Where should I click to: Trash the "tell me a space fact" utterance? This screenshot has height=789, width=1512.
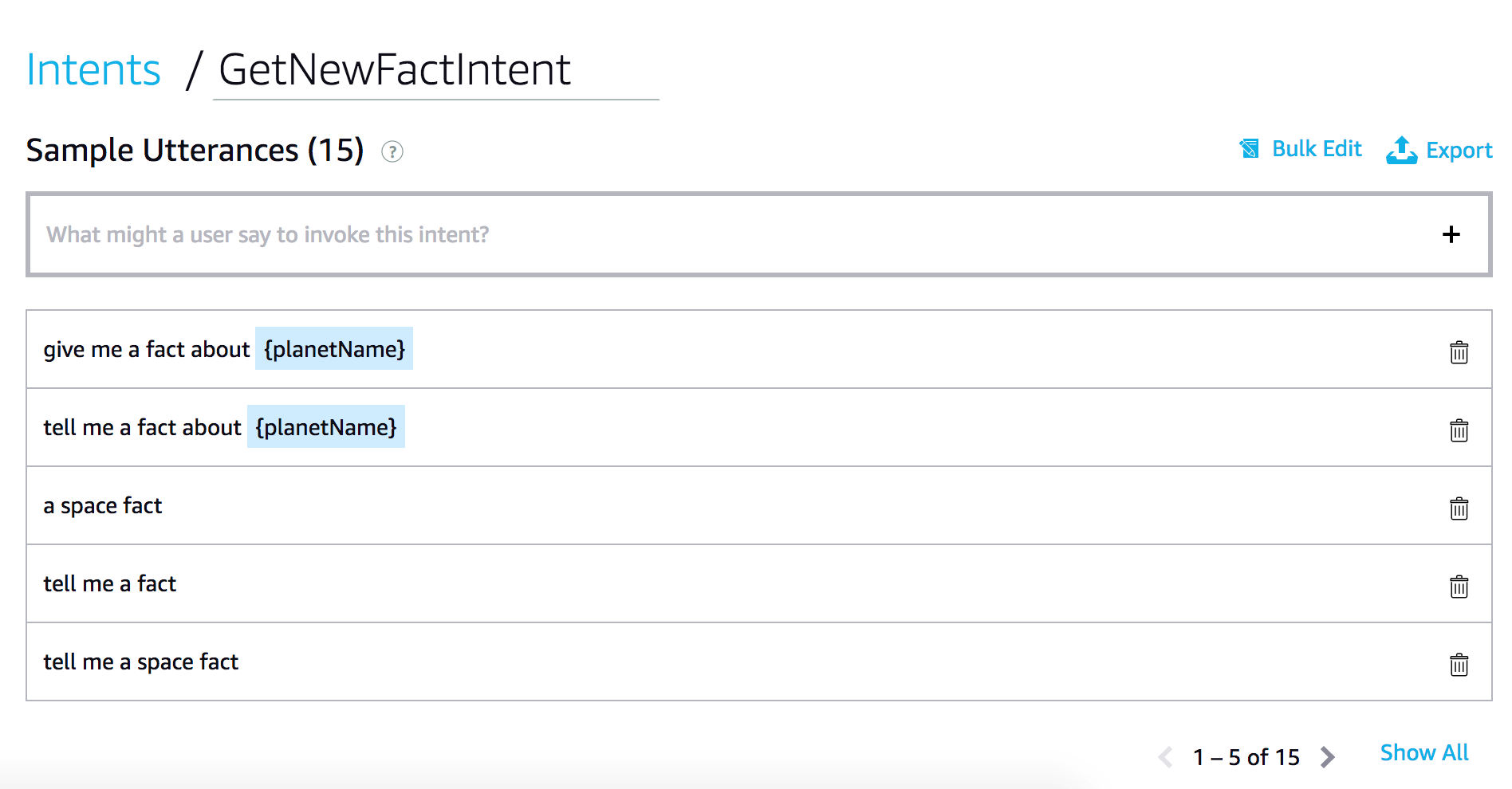click(x=1459, y=664)
